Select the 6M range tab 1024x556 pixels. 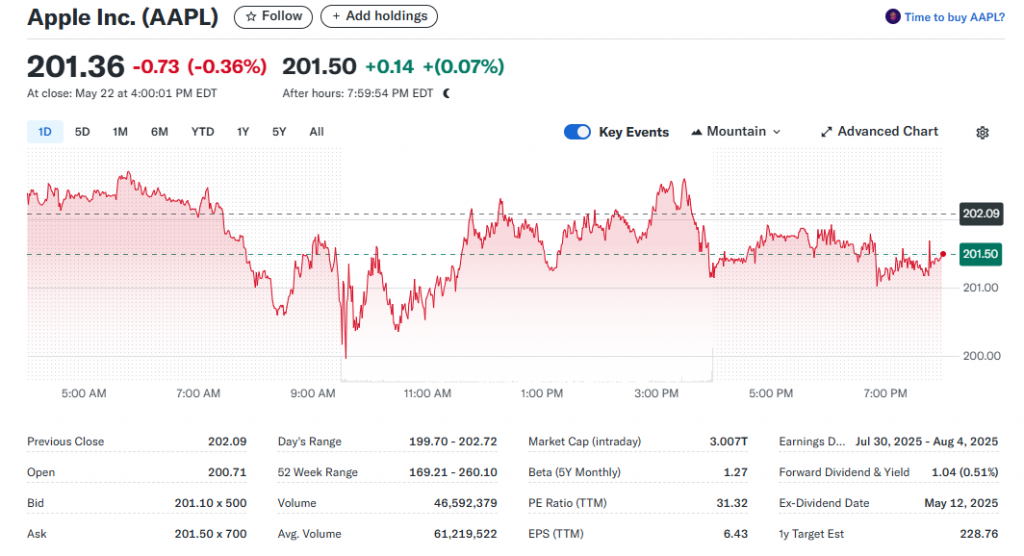pyautogui.click(x=159, y=132)
